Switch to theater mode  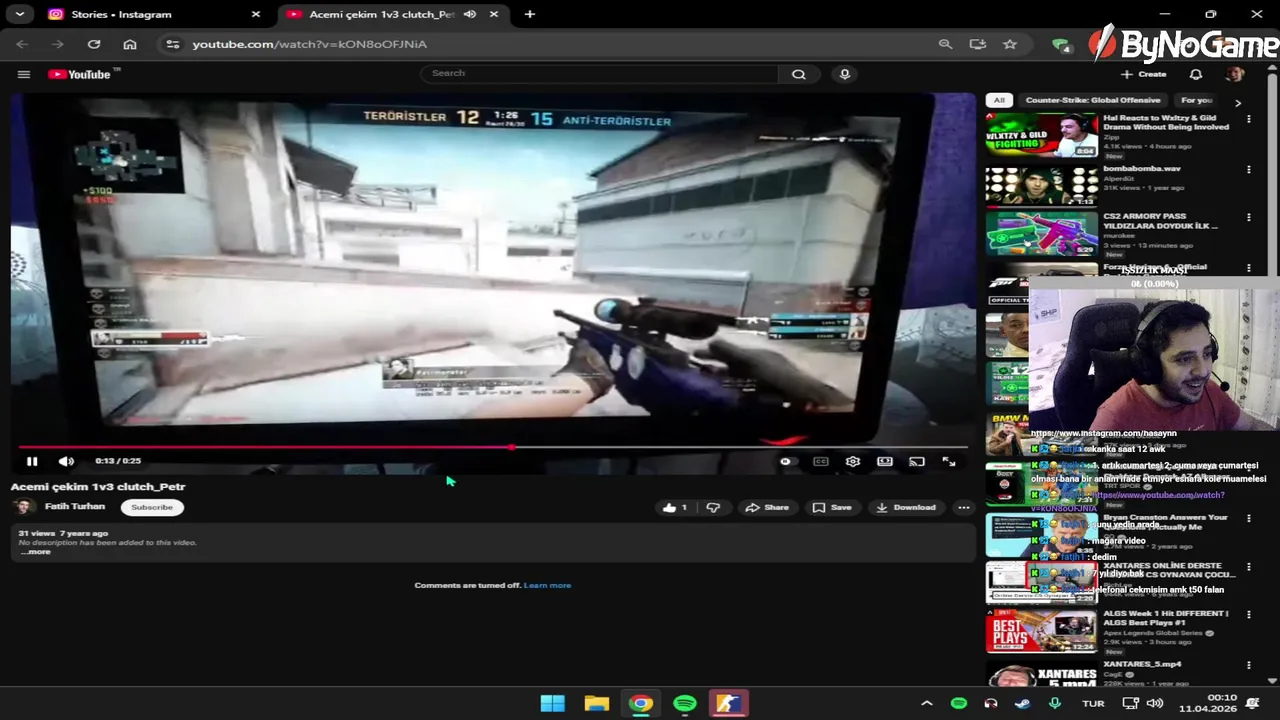coord(885,461)
